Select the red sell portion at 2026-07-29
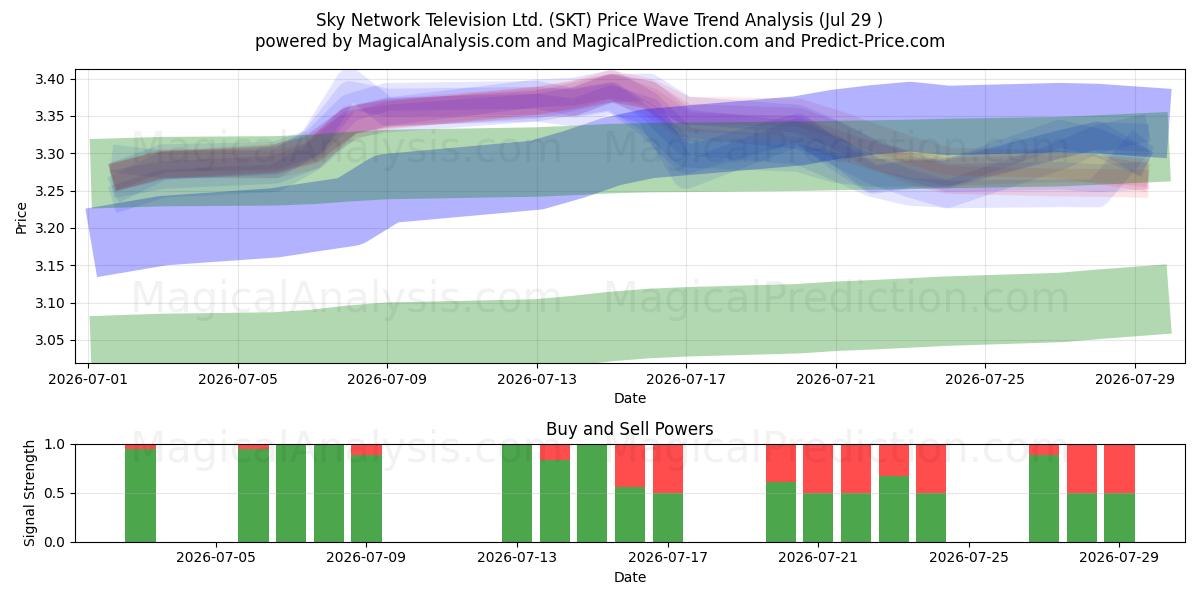Screen dimensions: 1200x600 click(x=1120, y=469)
